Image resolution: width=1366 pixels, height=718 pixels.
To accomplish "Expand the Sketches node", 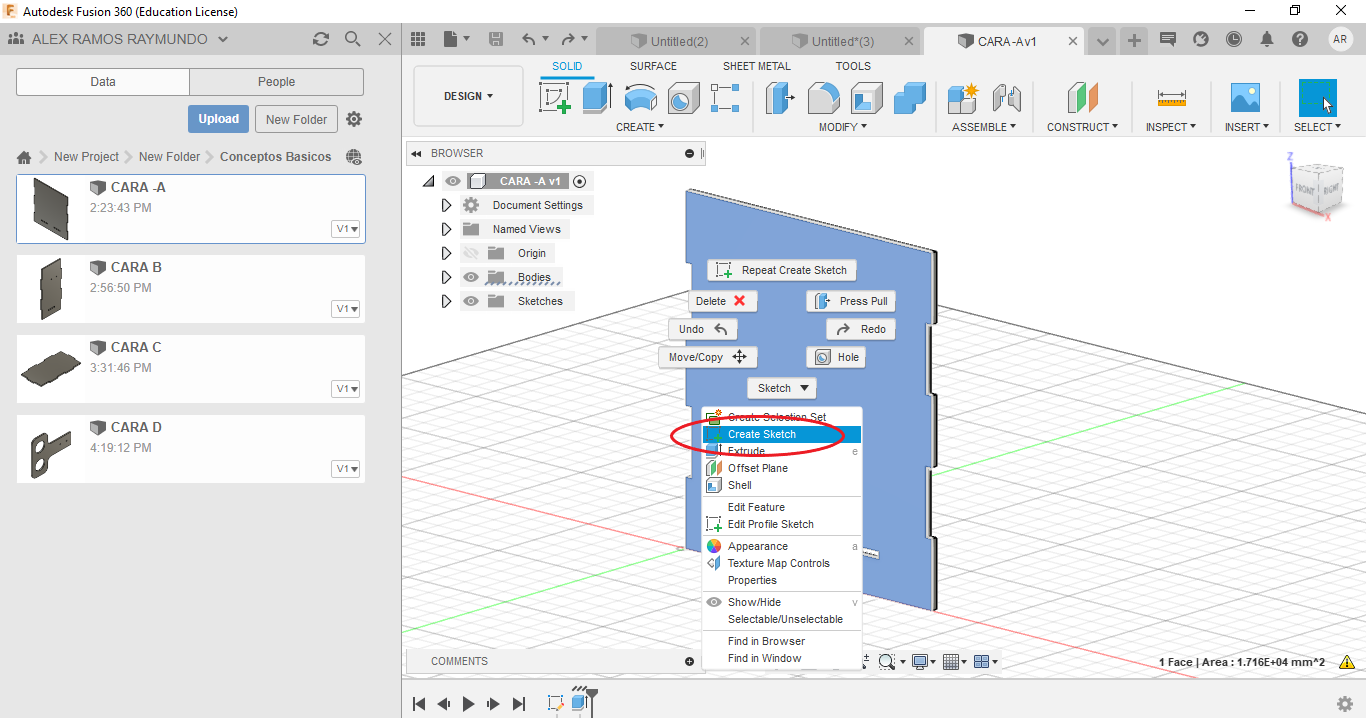I will pos(447,301).
